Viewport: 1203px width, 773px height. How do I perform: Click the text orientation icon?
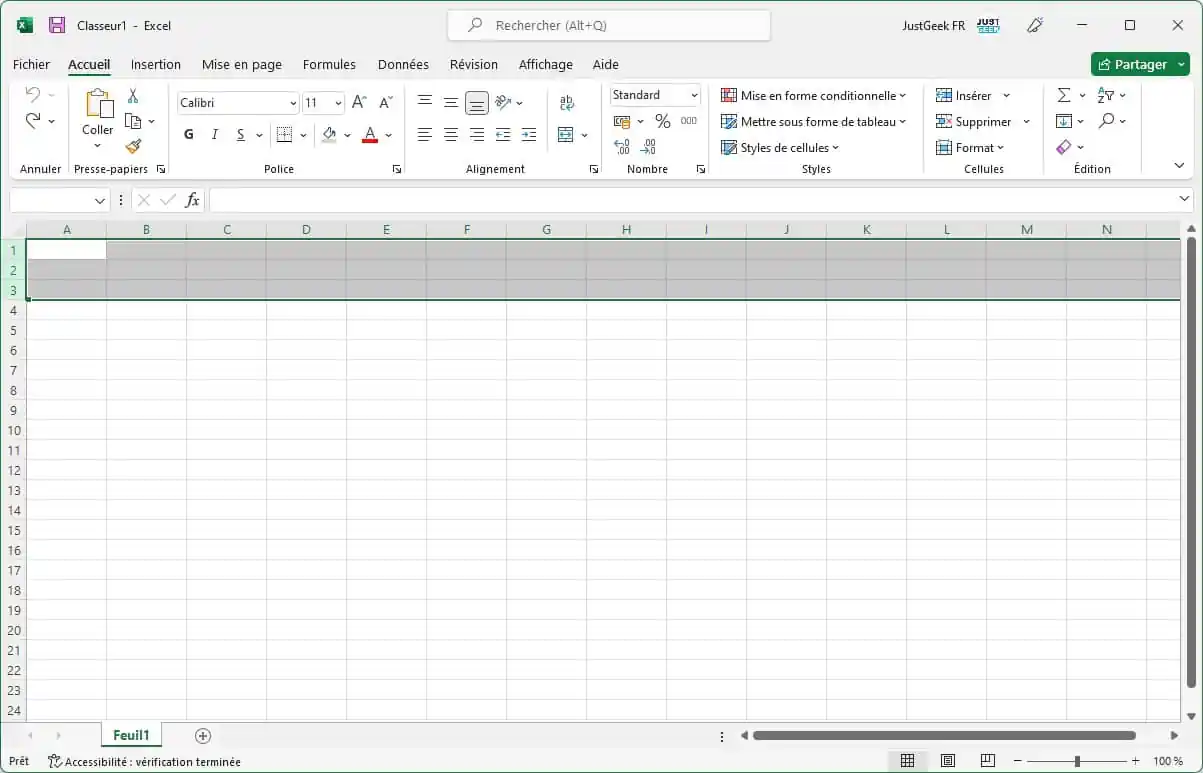[503, 102]
